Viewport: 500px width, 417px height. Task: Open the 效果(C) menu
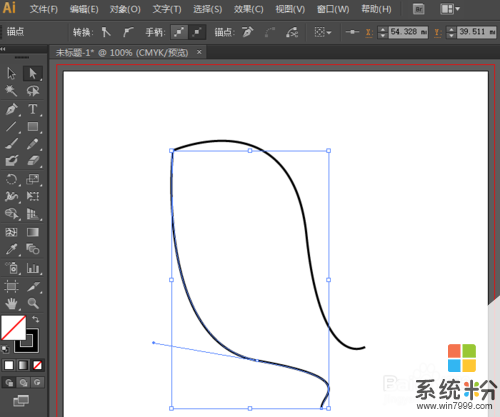click(x=248, y=9)
